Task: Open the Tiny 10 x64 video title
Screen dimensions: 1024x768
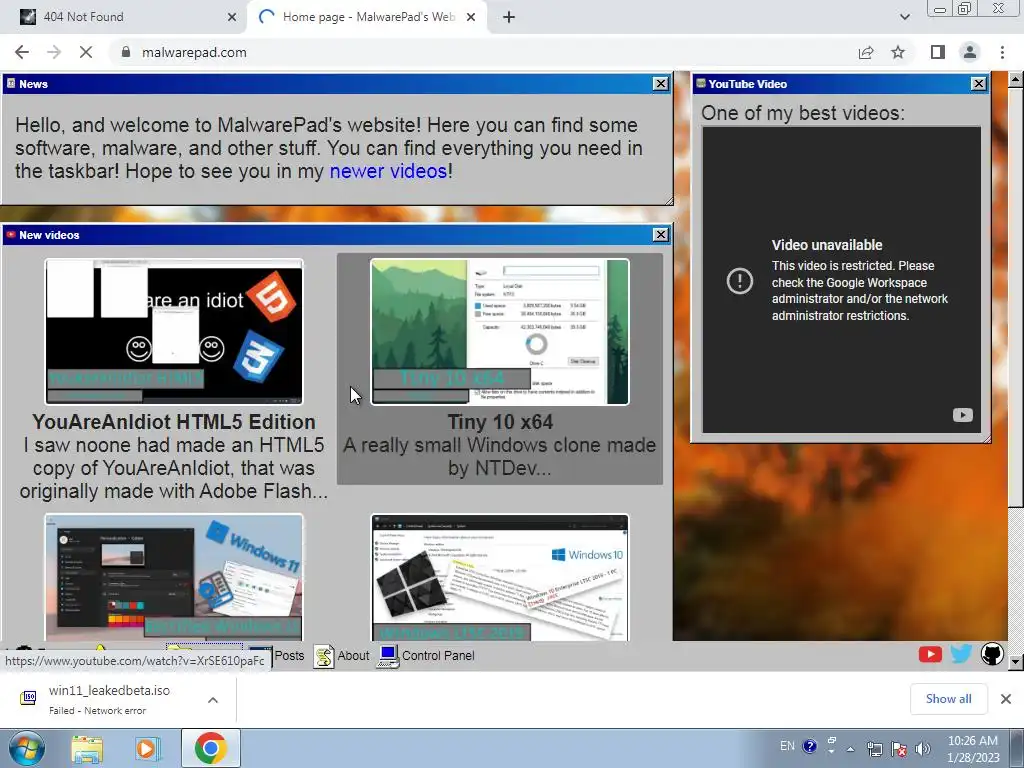Action: click(x=500, y=422)
